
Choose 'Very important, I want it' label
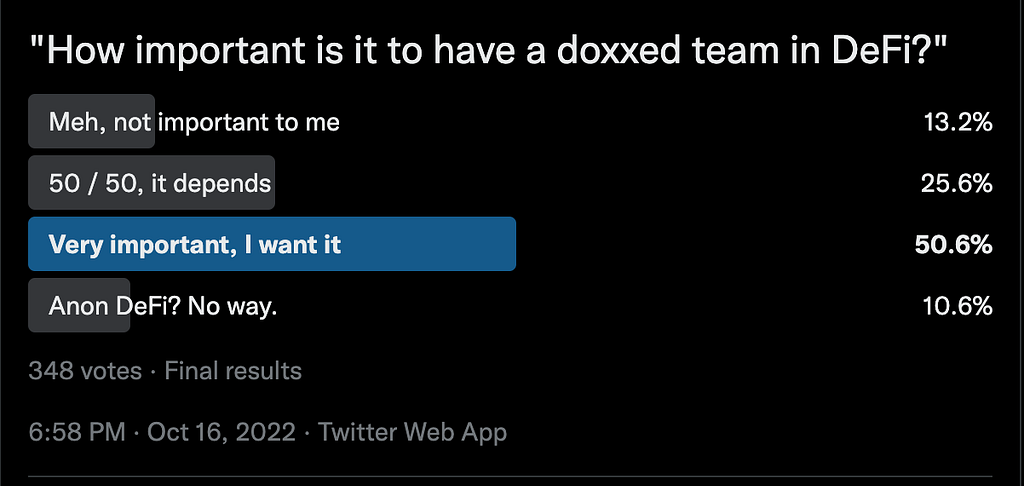point(195,244)
